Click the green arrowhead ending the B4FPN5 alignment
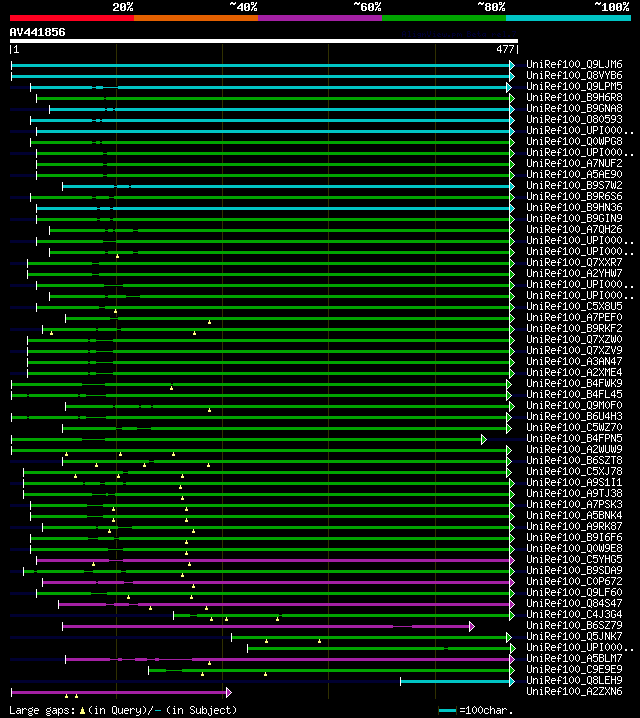This screenshot has width=640, height=718. point(484,440)
